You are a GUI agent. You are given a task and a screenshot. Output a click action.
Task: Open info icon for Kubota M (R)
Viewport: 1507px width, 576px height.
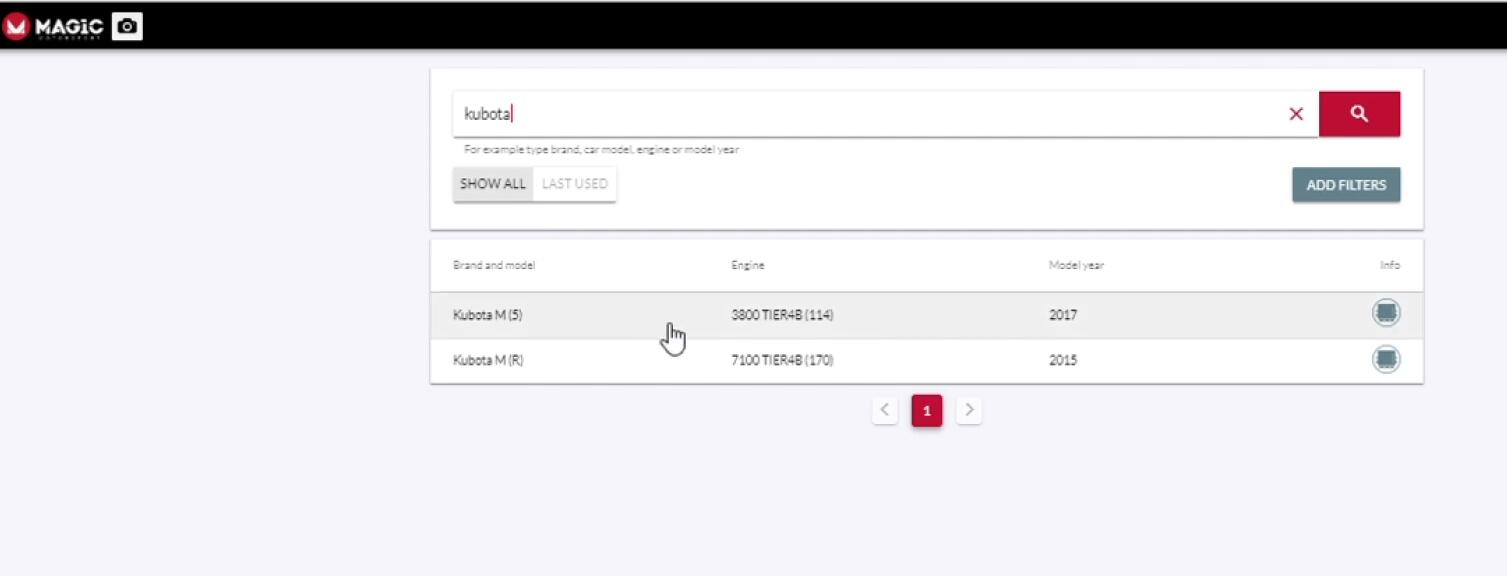point(1386,359)
